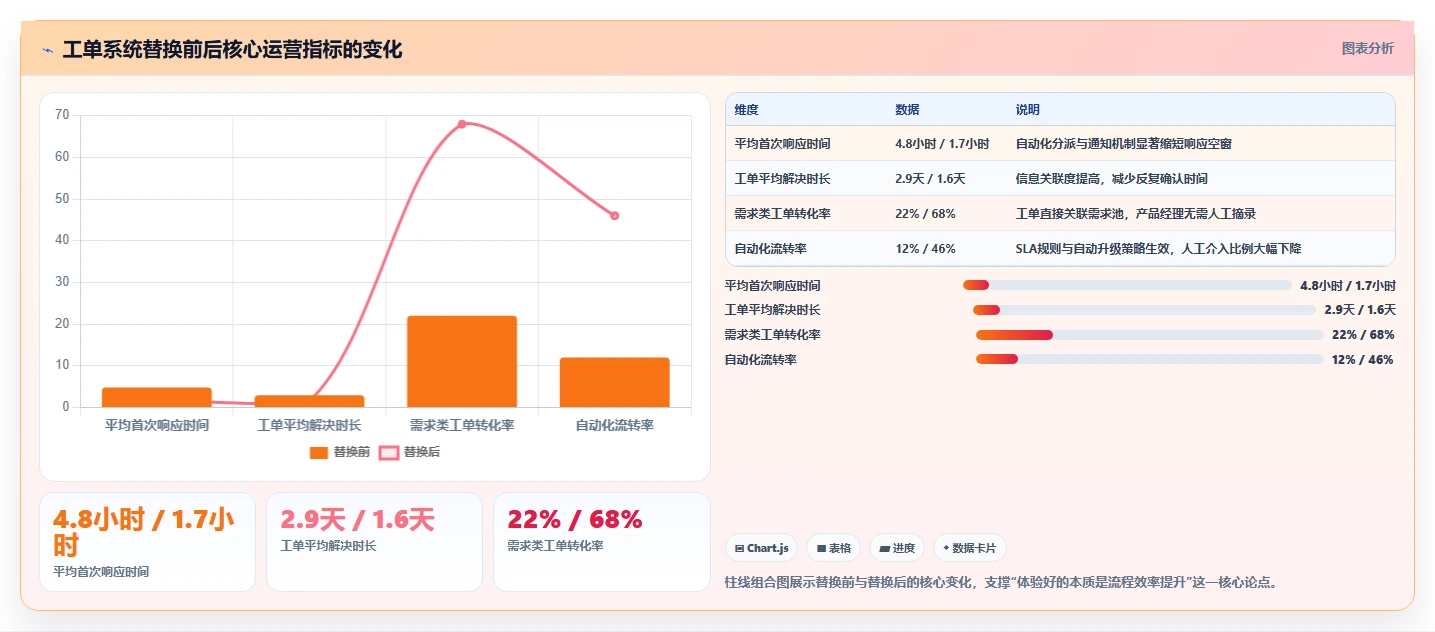Click the title 工单系统替换前后核心运营指标的变化

tap(232, 50)
